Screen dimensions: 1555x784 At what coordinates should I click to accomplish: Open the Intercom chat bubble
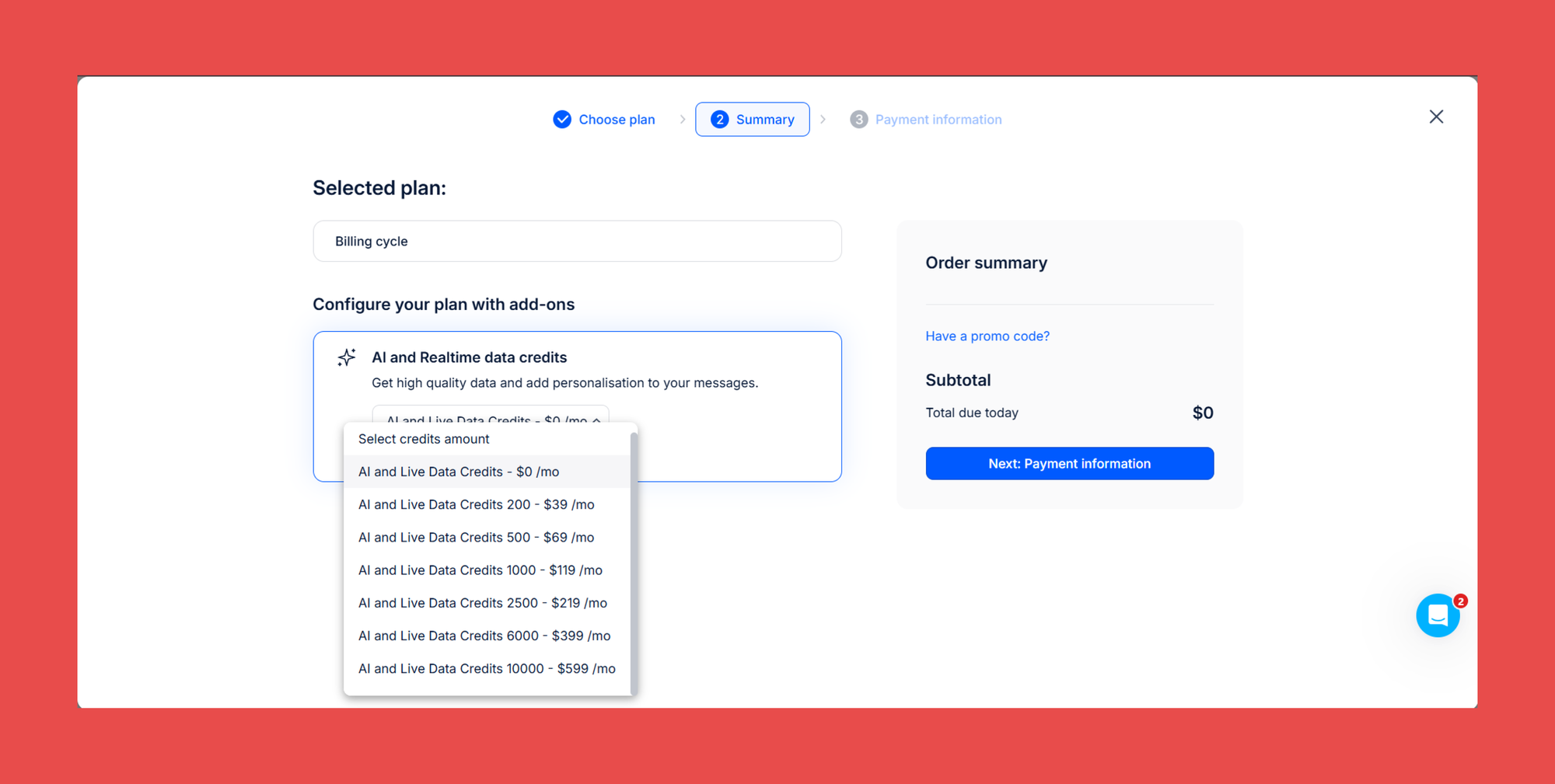pos(1438,615)
